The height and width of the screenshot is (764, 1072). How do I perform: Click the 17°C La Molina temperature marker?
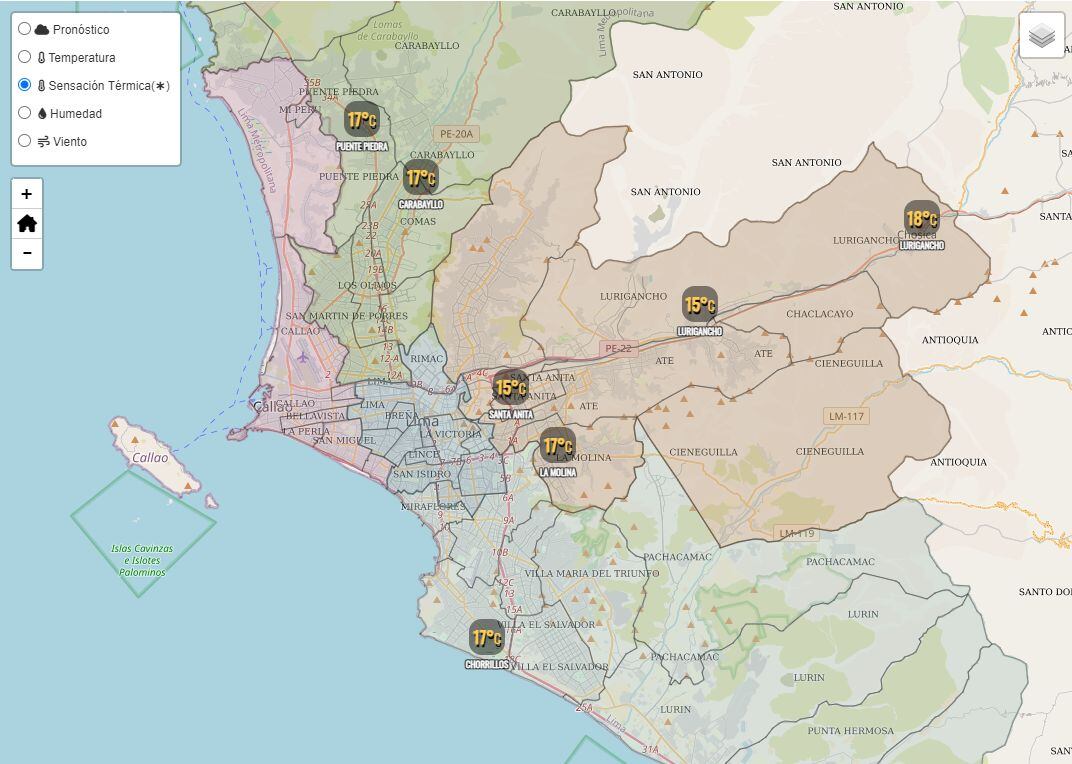(557, 444)
